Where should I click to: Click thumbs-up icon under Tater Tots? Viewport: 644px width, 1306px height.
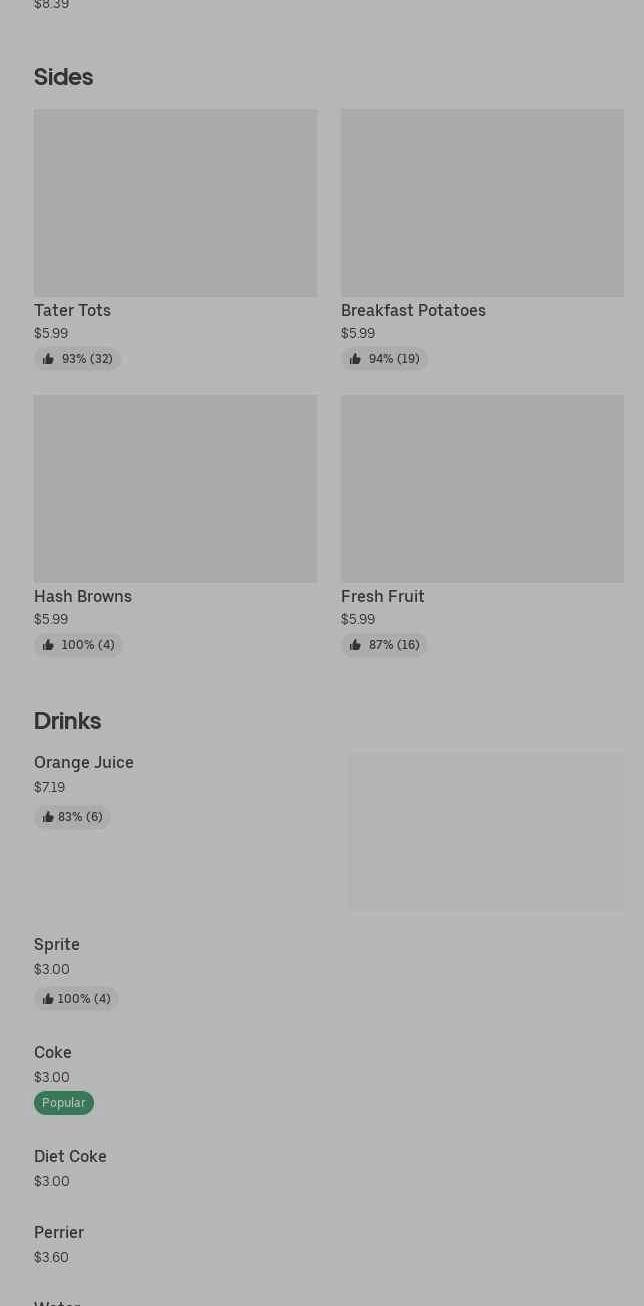pos(48,359)
